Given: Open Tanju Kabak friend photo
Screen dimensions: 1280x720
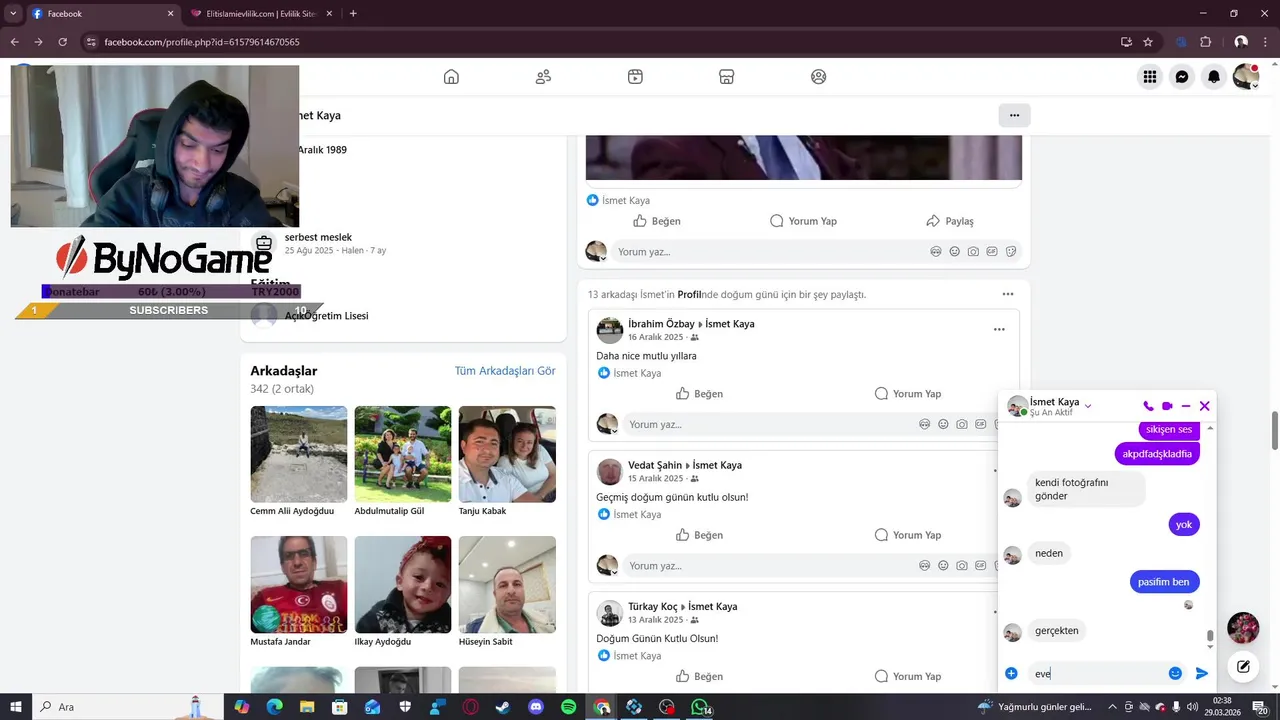Looking at the screenshot, I should click(507, 454).
